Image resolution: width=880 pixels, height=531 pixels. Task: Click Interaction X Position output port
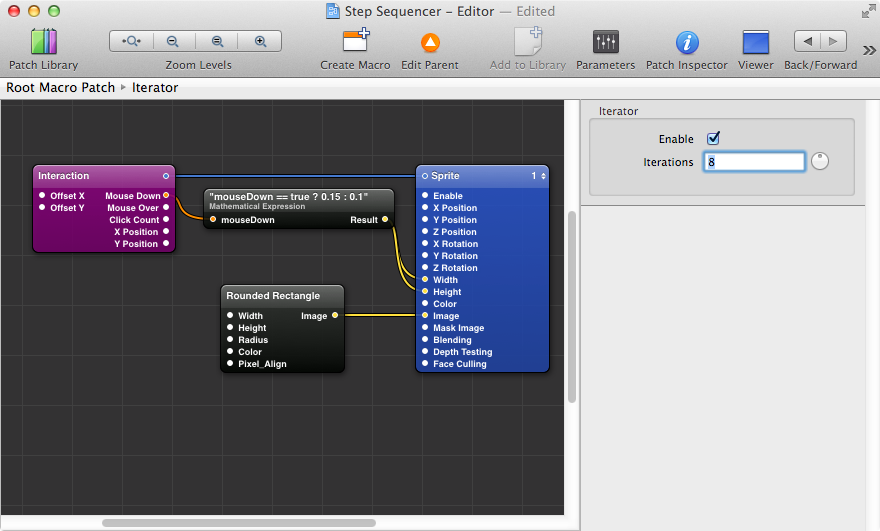(x=166, y=231)
